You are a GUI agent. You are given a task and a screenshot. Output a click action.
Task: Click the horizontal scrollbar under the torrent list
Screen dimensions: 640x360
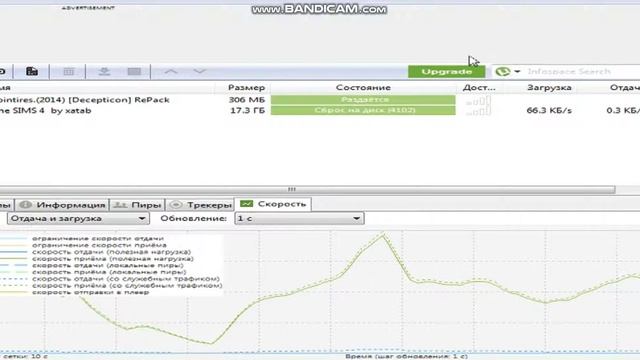tap(307, 189)
